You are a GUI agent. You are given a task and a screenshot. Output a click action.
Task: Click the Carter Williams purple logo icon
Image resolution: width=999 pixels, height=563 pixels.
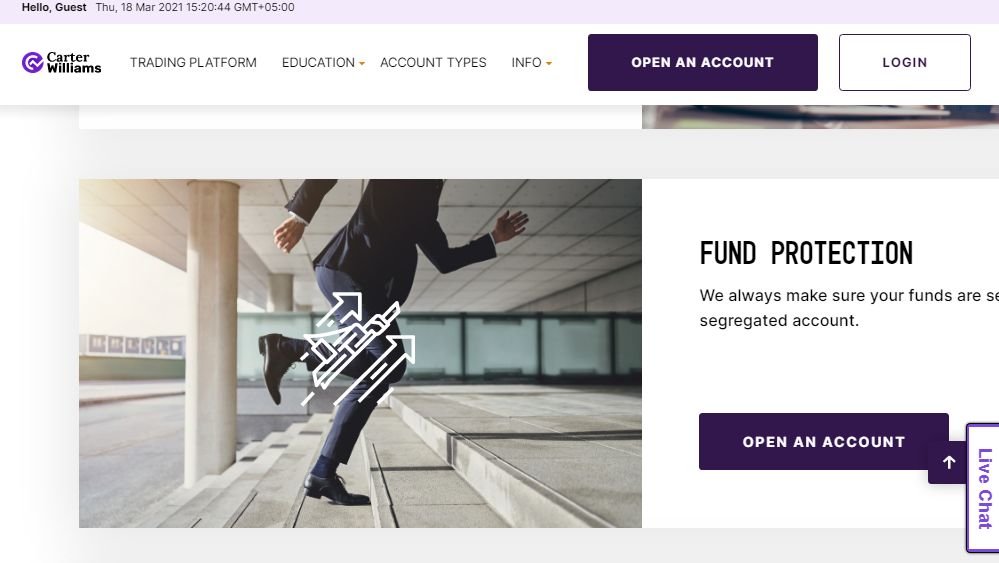[x=32, y=62]
